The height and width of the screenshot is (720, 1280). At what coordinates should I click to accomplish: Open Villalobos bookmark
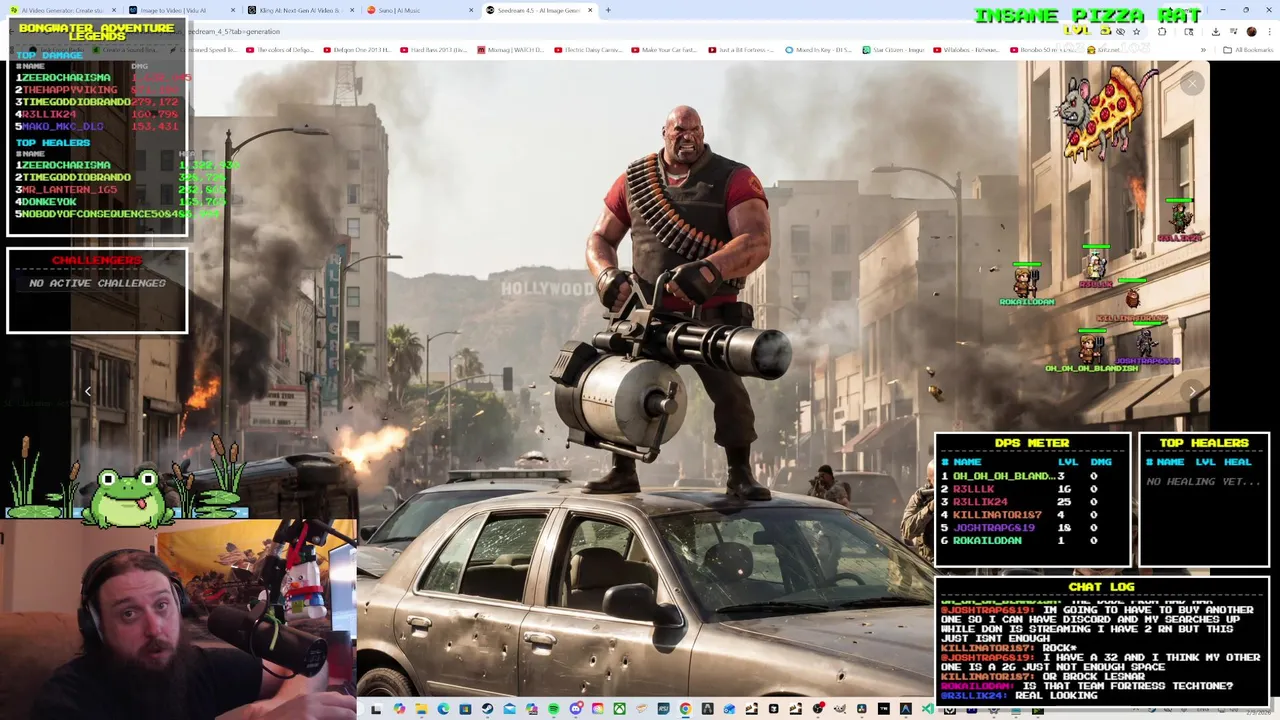pos(967,50)
